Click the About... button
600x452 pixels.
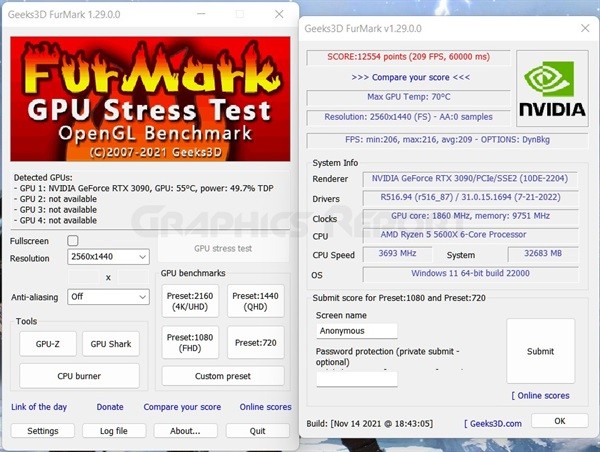(x=186, y=431)
